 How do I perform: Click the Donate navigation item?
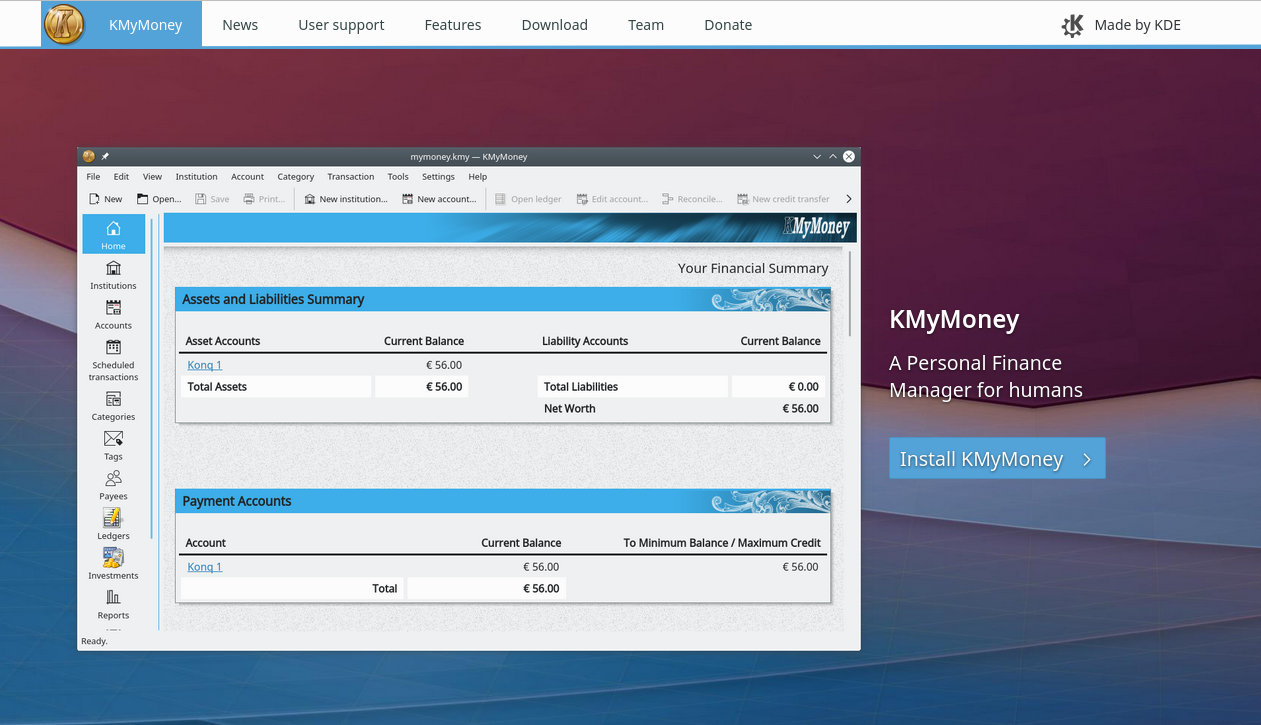(x=727, y=25)
